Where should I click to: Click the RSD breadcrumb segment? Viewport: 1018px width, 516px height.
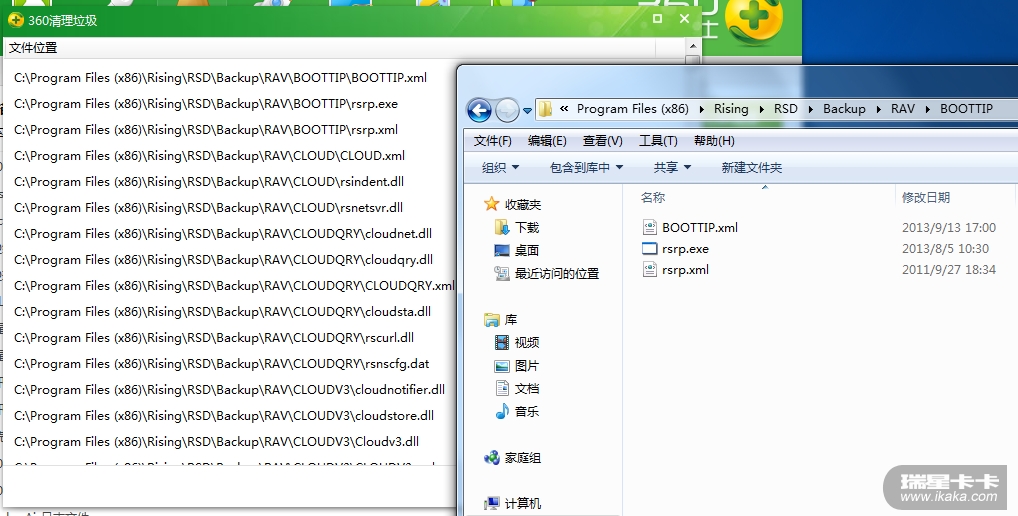pos(786,108)
